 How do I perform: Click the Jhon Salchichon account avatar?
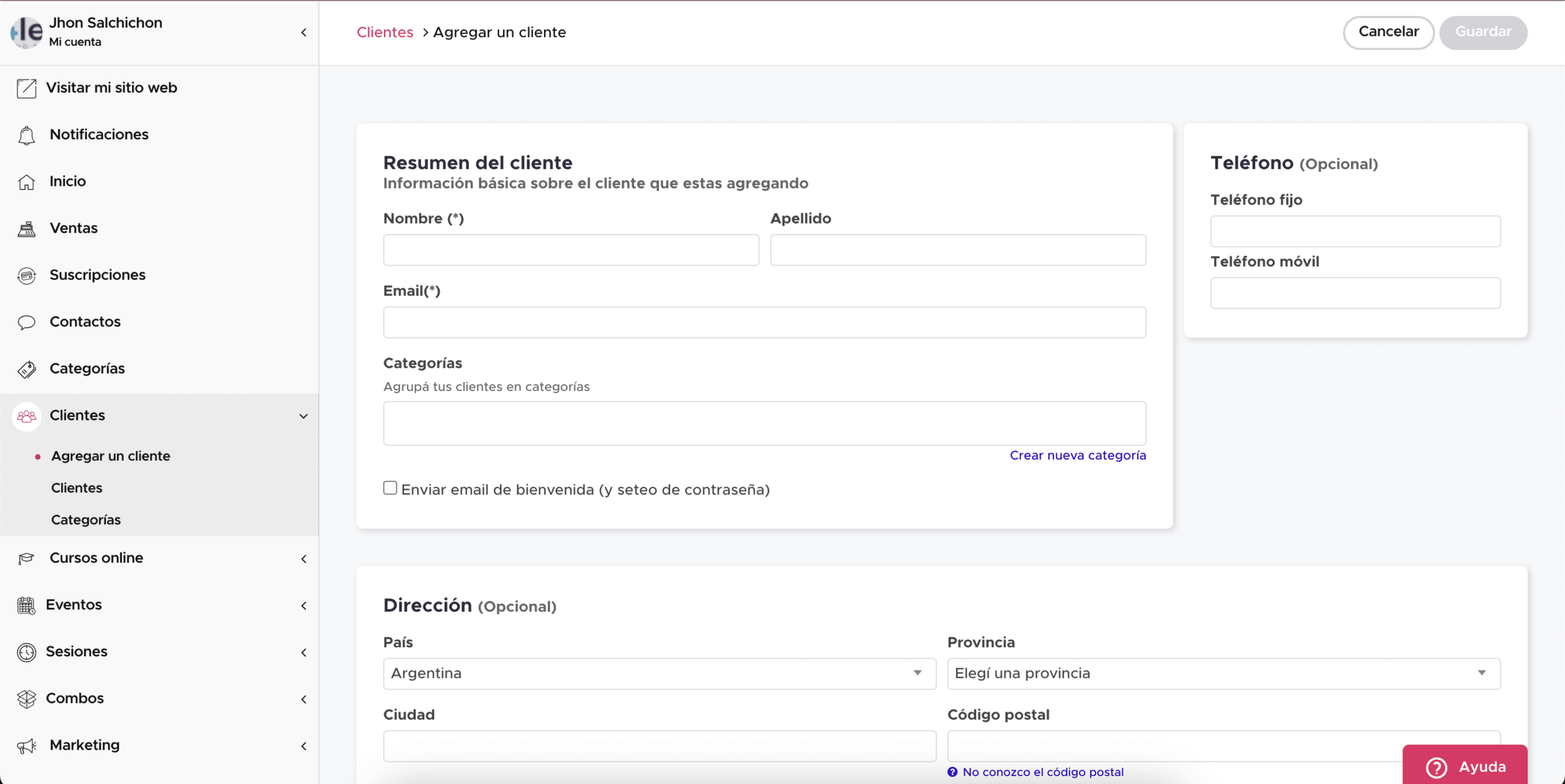point(26,32)
